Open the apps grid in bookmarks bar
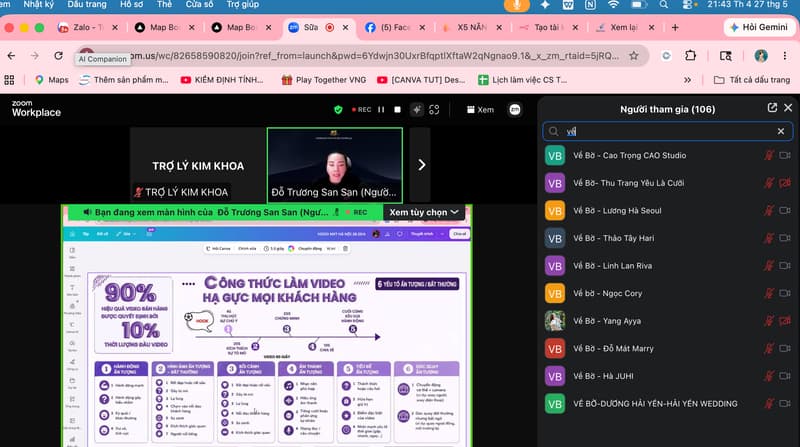Viewport: 800px width, 447px height. point(9,80)
